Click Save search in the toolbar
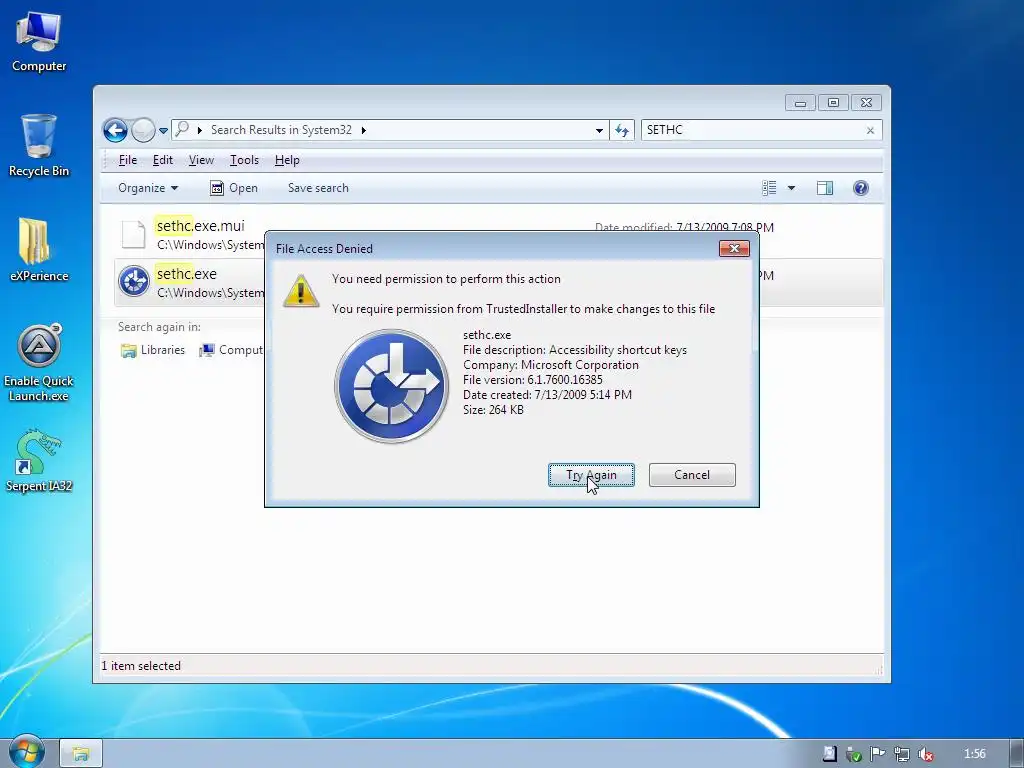 pyautogui.click(x=318, y=188)
